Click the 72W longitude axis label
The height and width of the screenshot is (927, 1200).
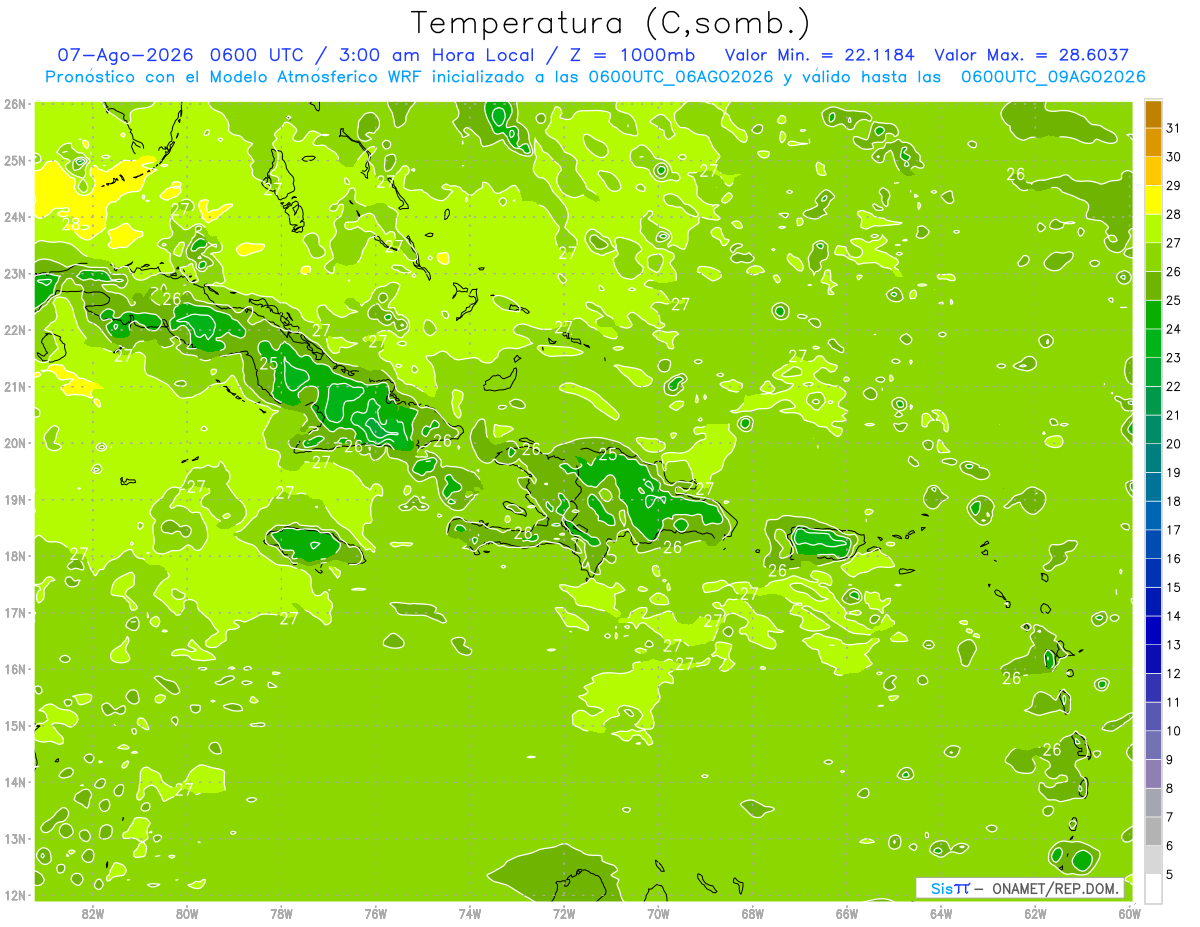564,913
